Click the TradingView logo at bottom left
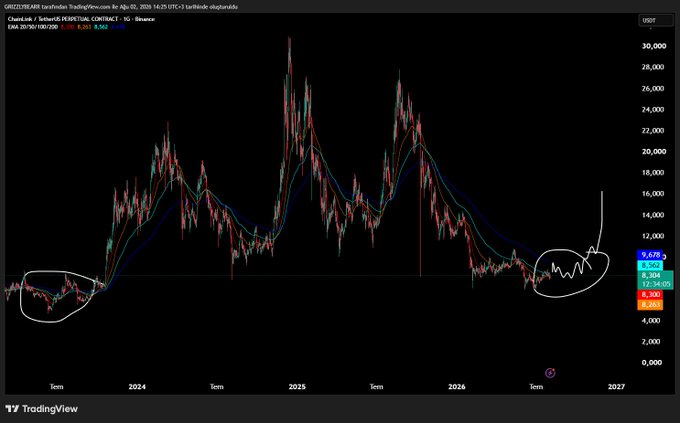The width and height of the screenshot is (680, 423). point(42,409)
